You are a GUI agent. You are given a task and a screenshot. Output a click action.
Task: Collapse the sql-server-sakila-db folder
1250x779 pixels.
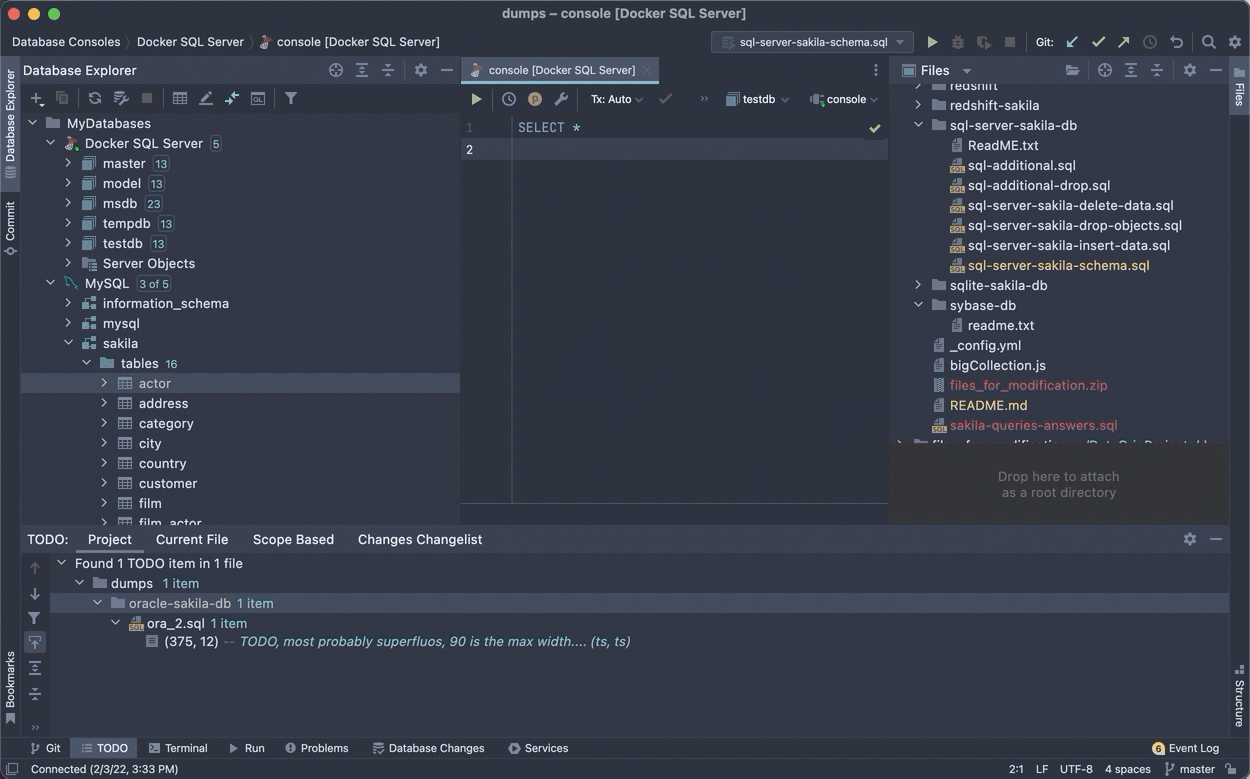(918, 125)
